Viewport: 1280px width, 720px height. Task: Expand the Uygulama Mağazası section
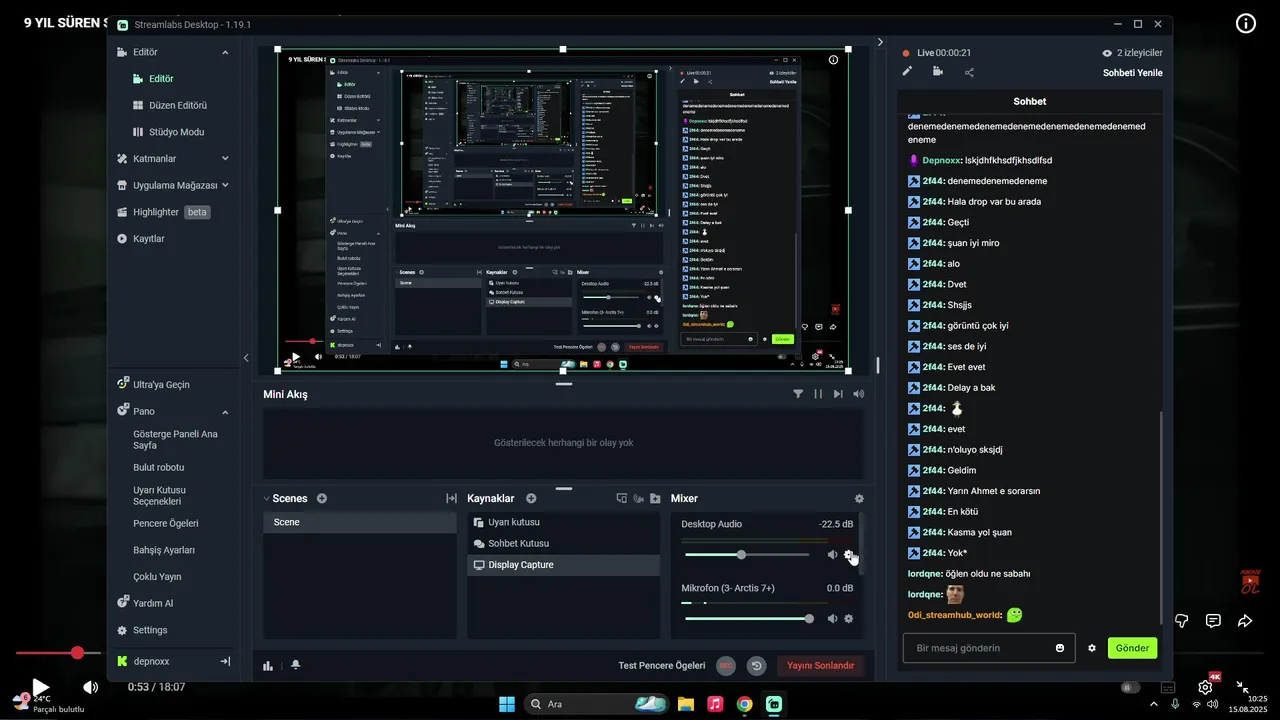225,185
